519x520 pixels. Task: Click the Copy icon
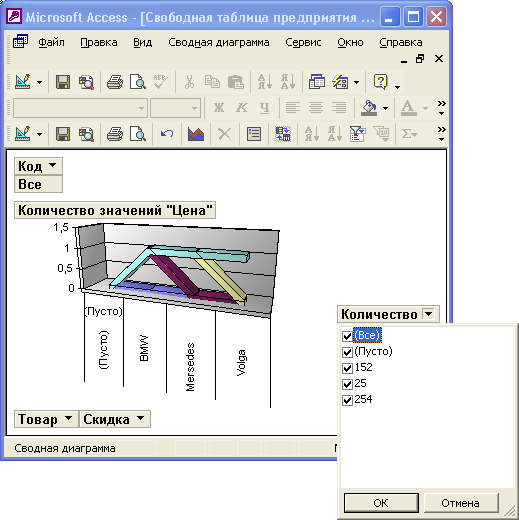(212, 82)
